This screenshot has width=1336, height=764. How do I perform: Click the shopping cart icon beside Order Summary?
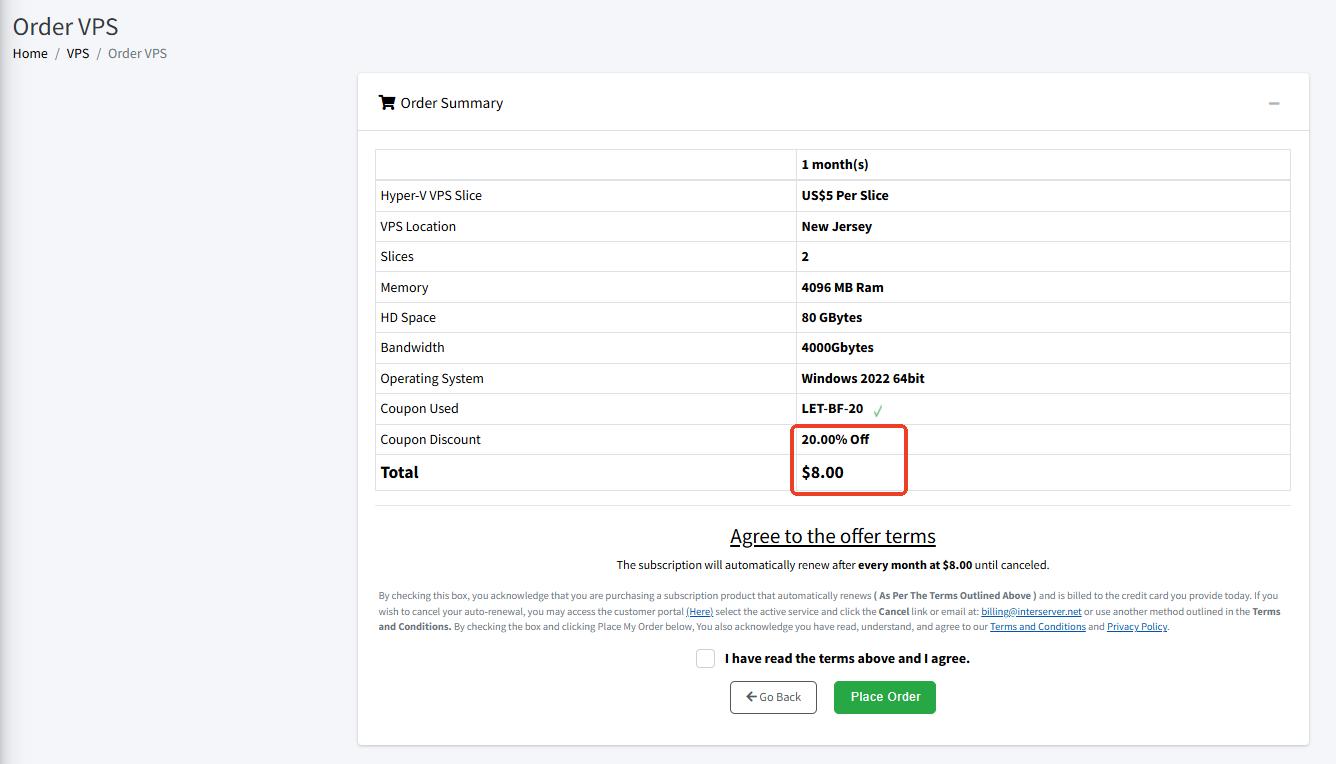(x=386, y=103)
